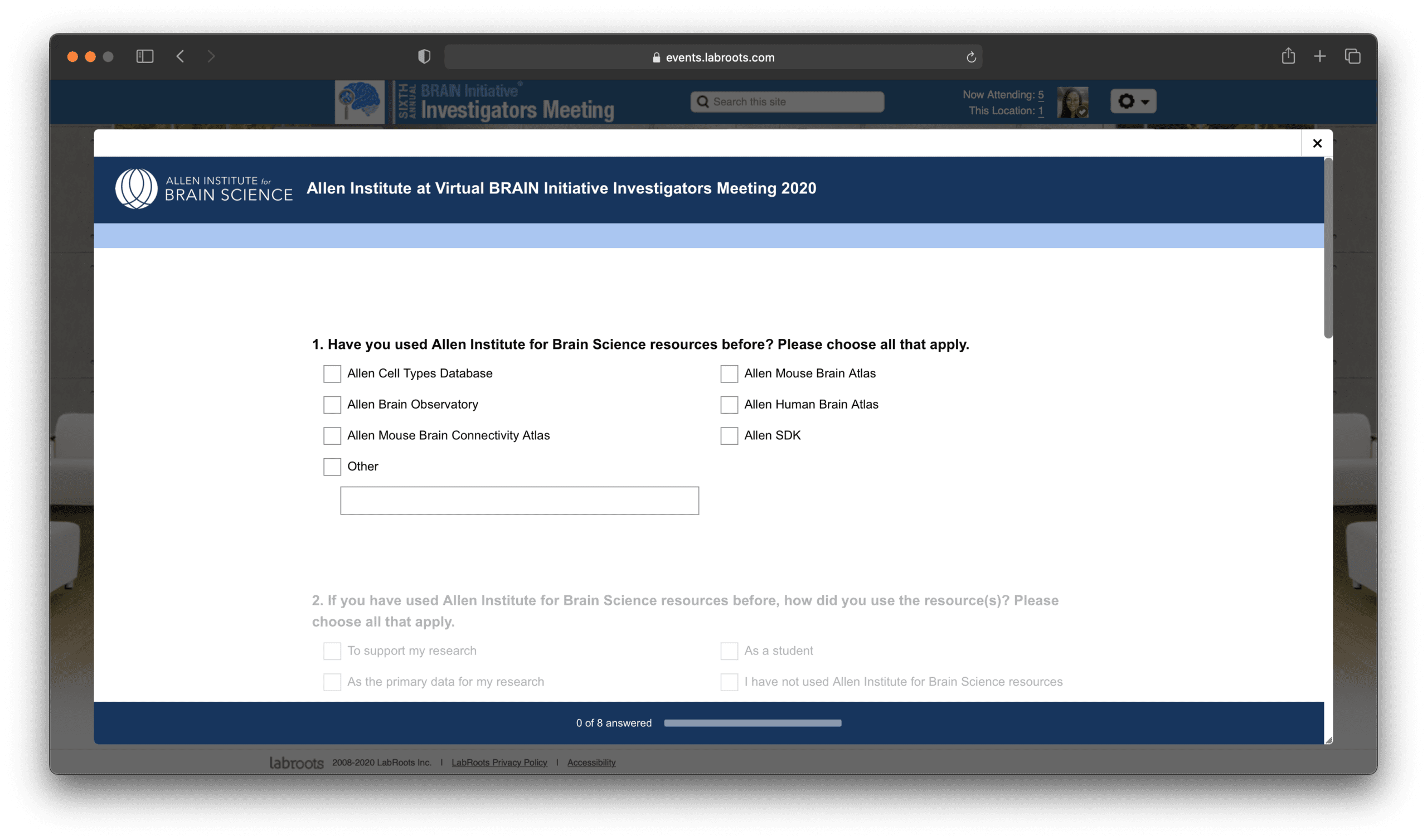The image size is (1427, 840).
Task: Go forward with the Safari forward arrow
Action: click(211, 56)
